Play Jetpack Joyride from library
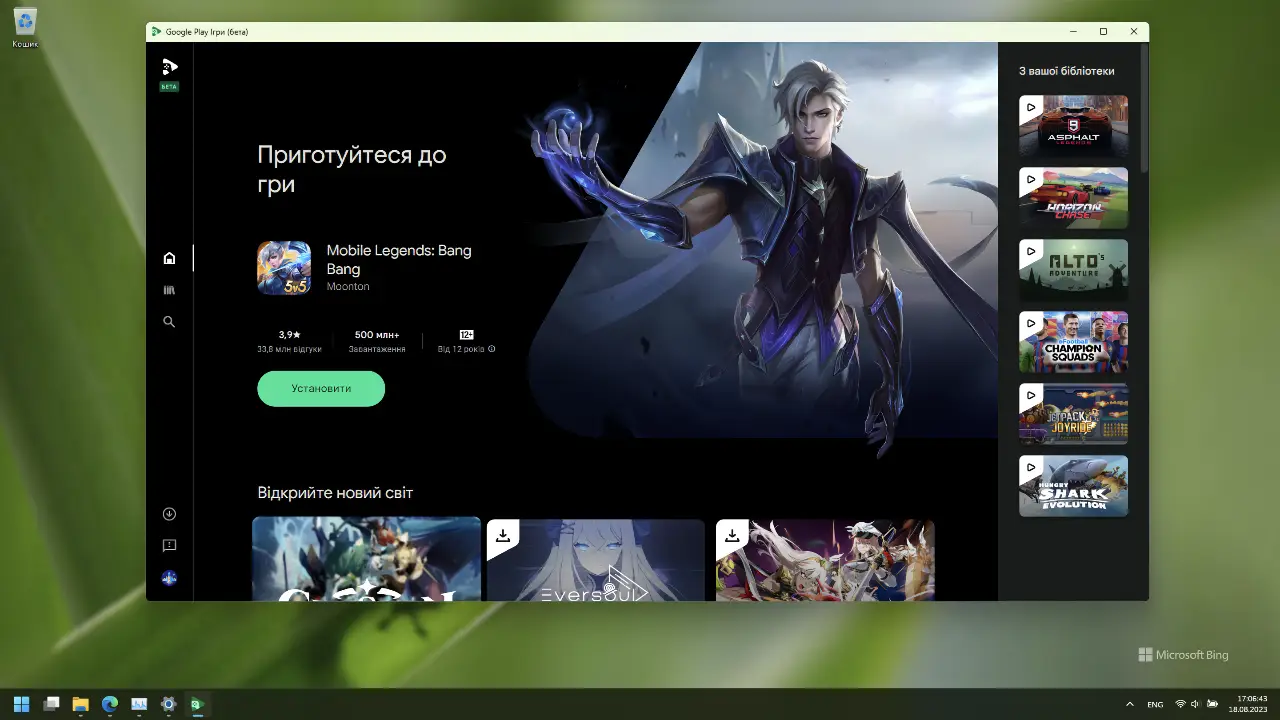Image resolution: width=1280 pixels, height=720 pixels. pyautogui.click(x=1073, y=414)
